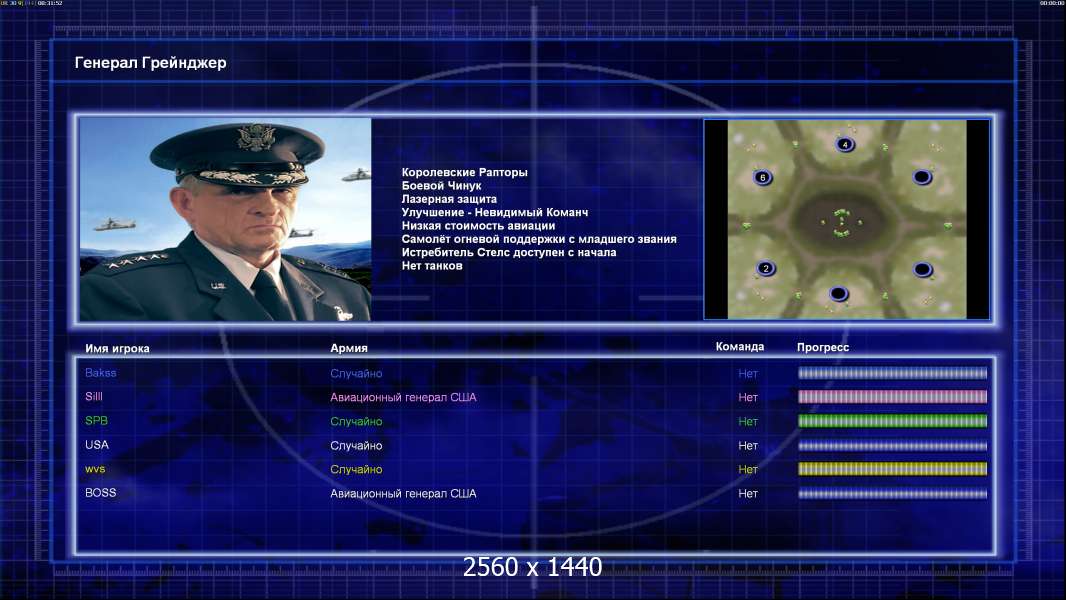This screenshot has width=1066, height=600.
Task: Click the "Нет танков" line
Action: [432, 266]
